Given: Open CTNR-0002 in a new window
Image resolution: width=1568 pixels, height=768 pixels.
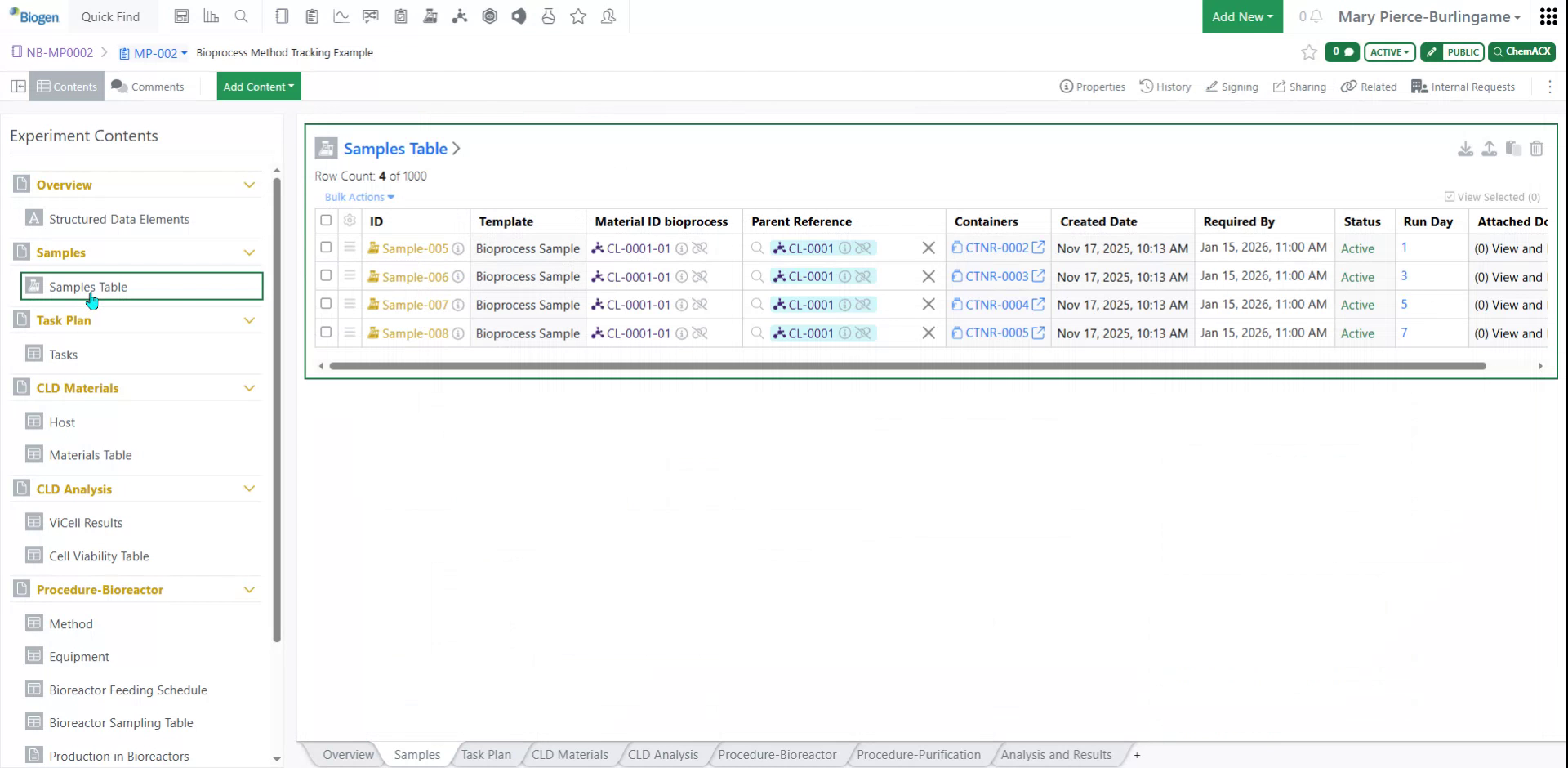Looking at the screenshot, I should 1038,247.
